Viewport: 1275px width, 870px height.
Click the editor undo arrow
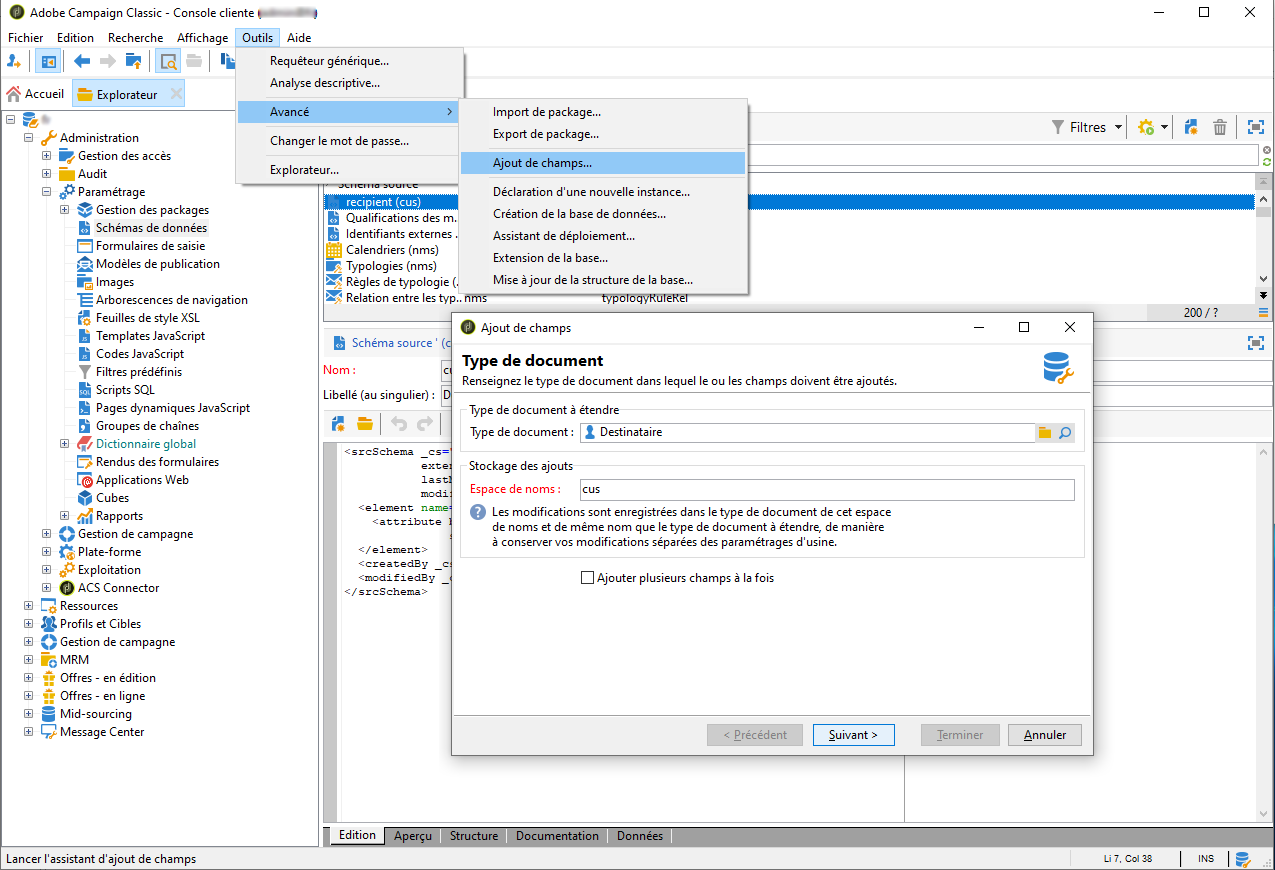point(399,424)
